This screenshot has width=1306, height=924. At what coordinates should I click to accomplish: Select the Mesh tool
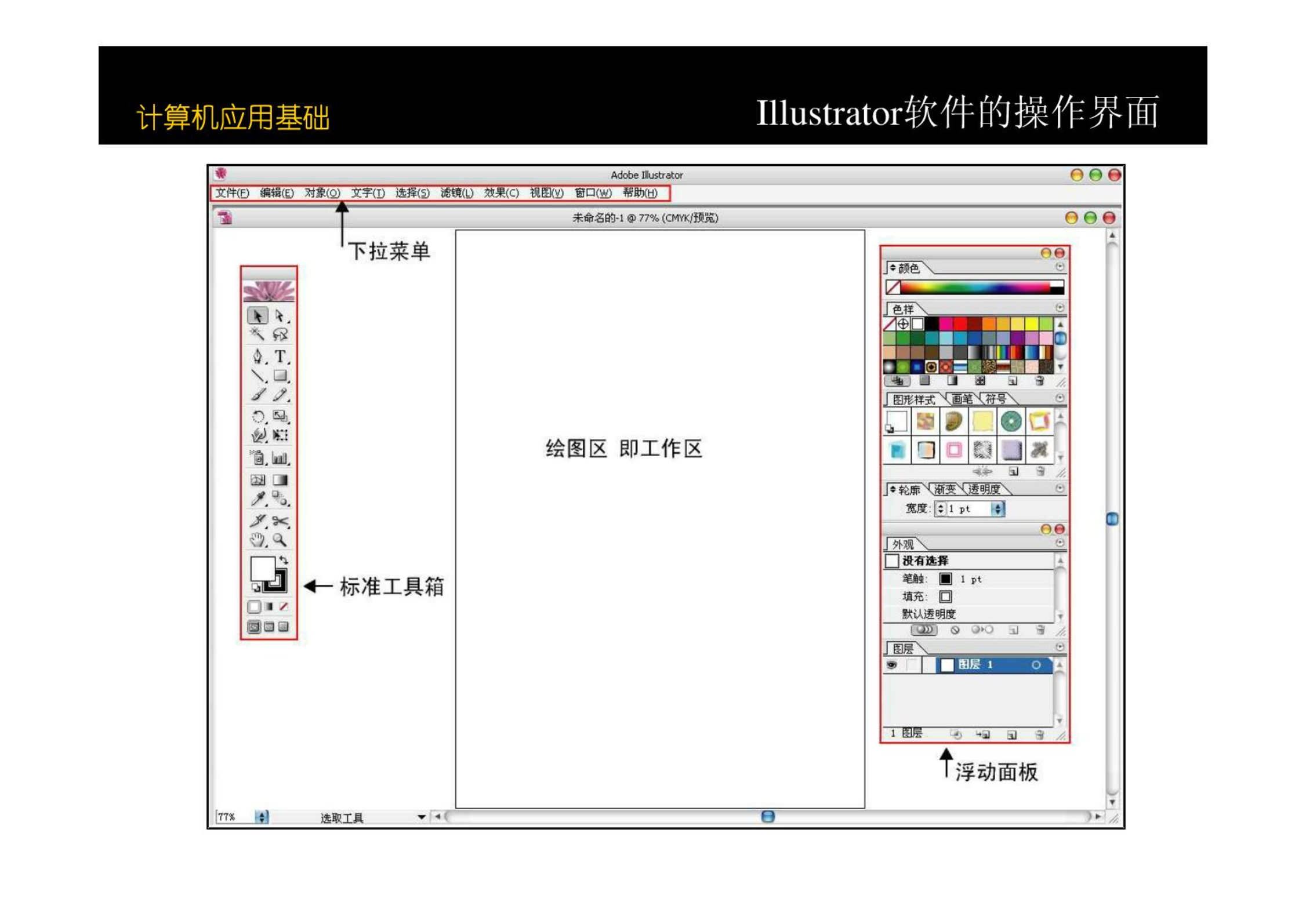[257, 479]
